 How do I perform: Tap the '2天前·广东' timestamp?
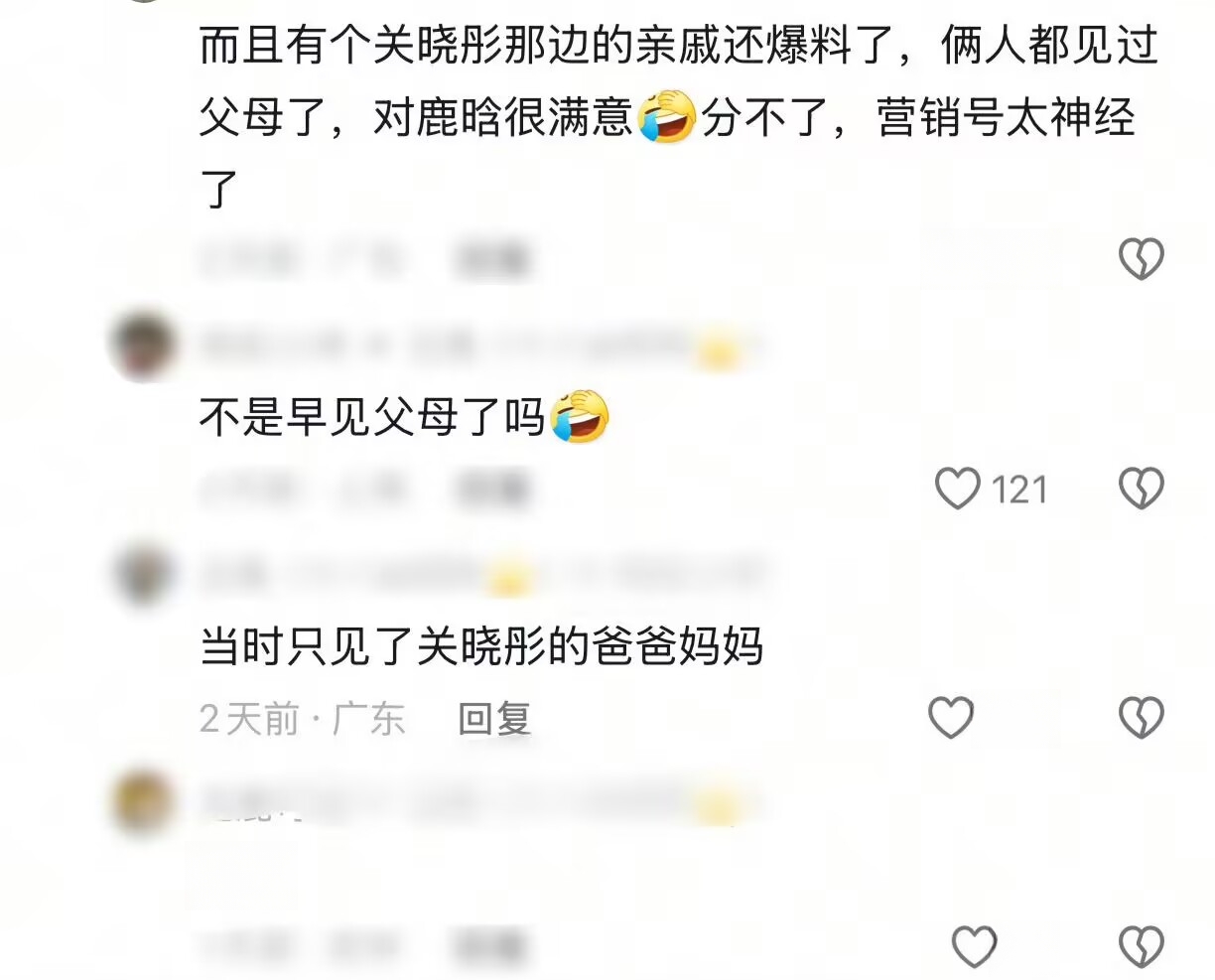point(303,718)
